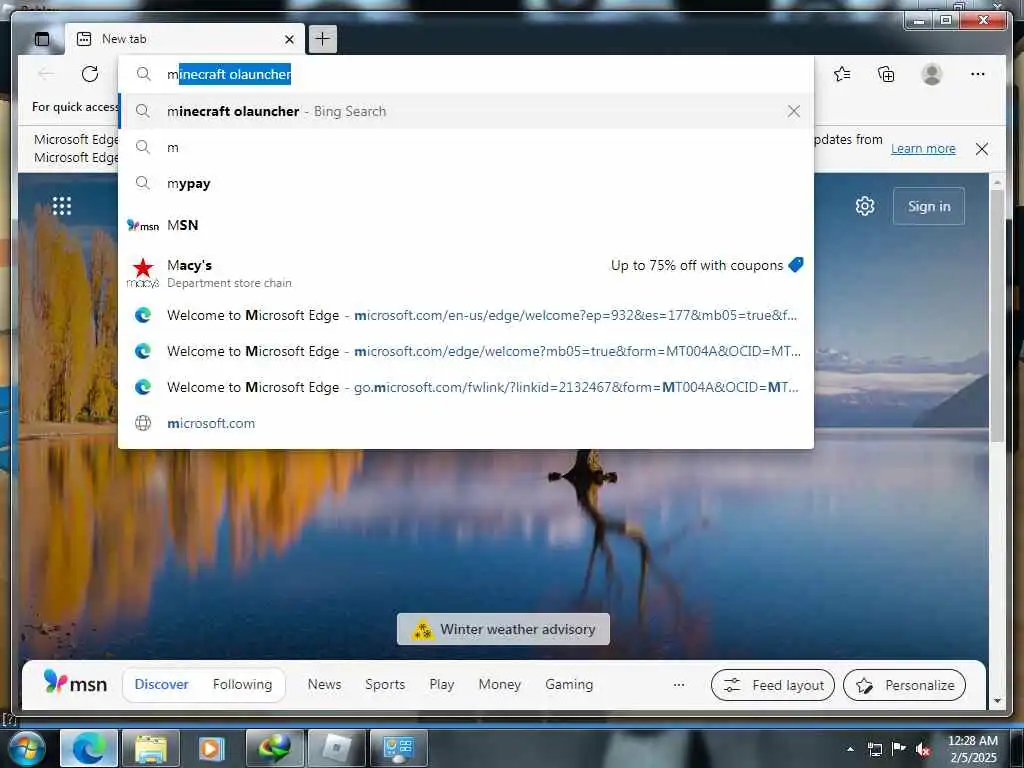
Task: Open the Gaming feed tab
Action: pos(569,684)
